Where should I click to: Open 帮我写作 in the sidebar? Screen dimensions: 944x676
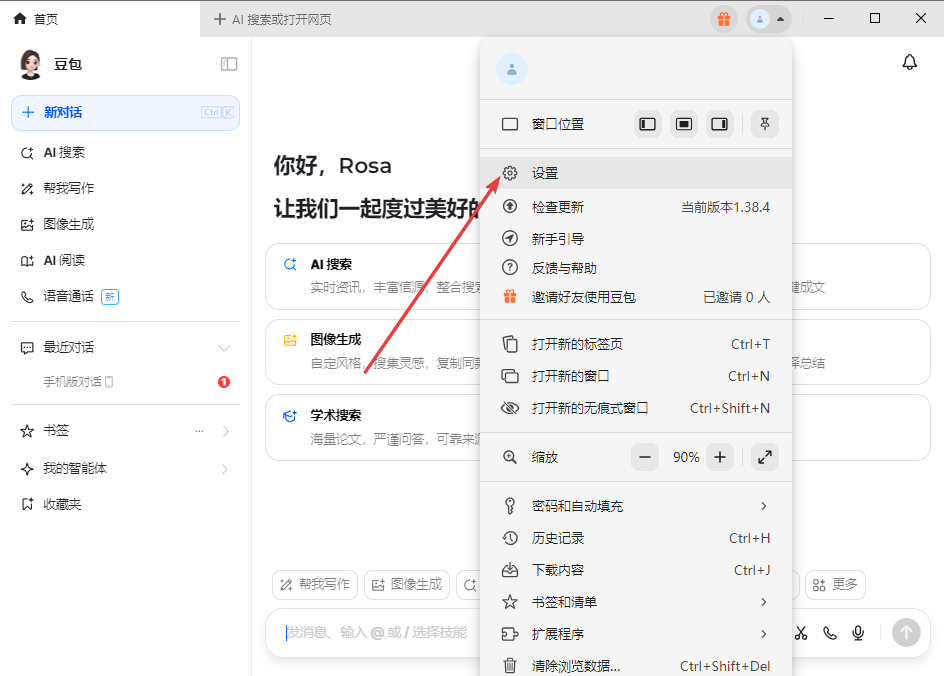click(x=125, y=188)
